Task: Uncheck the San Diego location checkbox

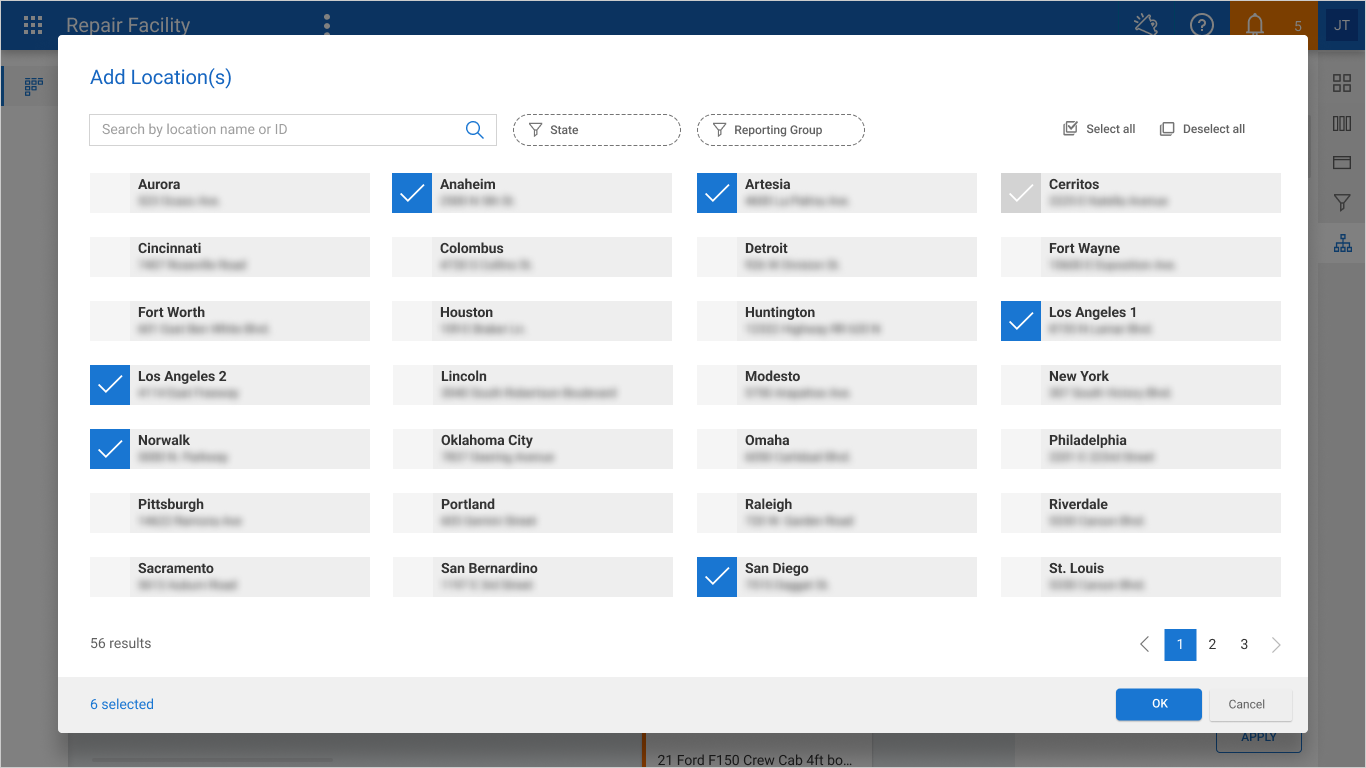Action: click(717, 577)
